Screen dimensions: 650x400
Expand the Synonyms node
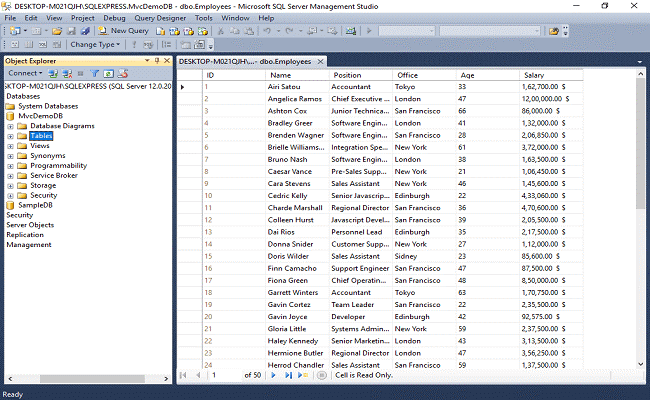pyautogui.click(x=10, y=156)
